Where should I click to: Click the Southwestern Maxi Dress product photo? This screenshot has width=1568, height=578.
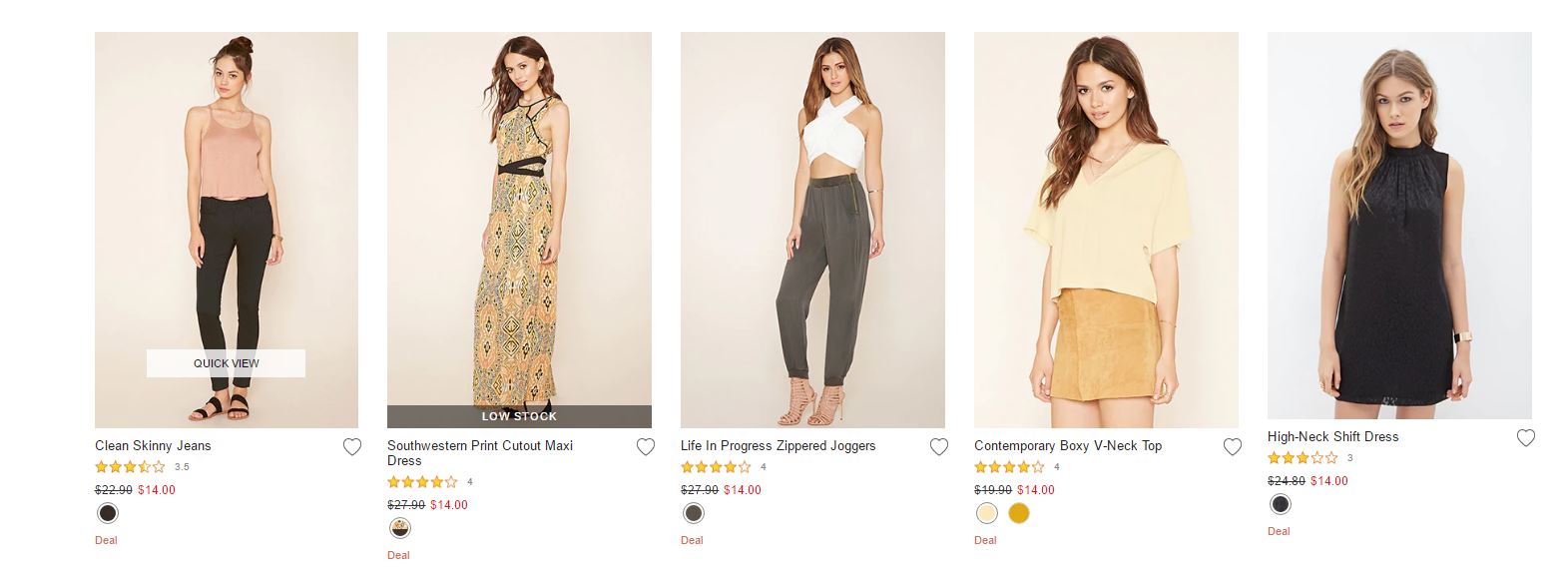tap(519, 220)
